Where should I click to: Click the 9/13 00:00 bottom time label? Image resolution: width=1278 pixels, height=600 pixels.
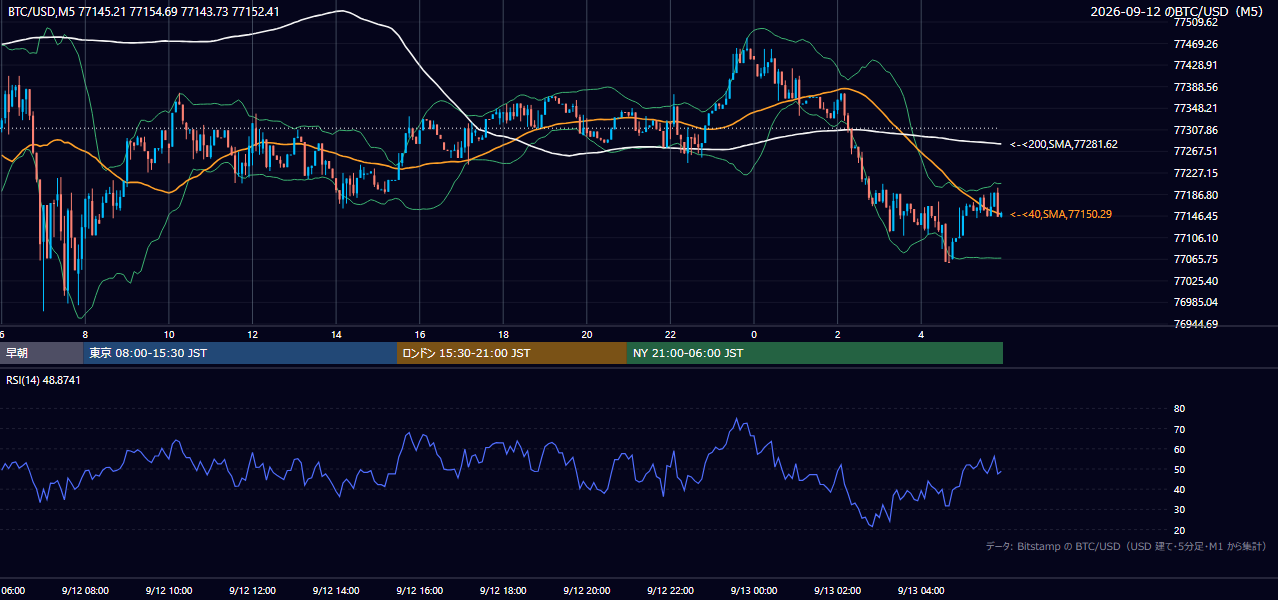[754, 591]
